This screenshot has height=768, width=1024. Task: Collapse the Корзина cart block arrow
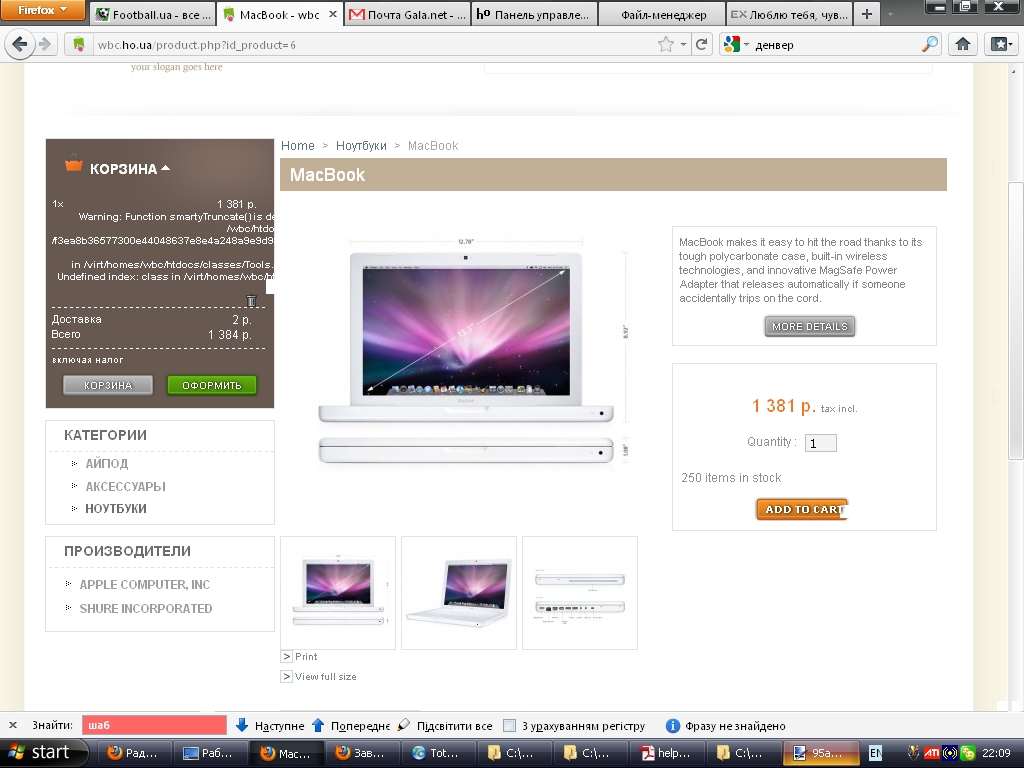(166, 168)
